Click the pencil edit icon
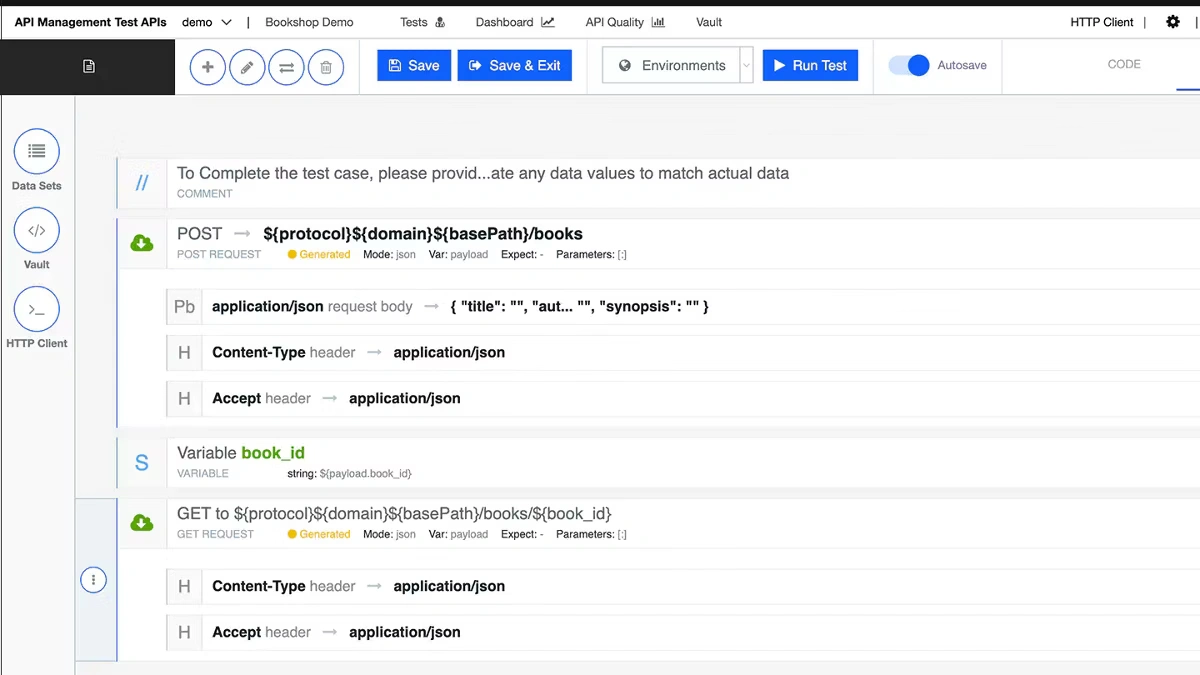The height and width of the screenshot is (675, 1200). (x=247, y=67)
